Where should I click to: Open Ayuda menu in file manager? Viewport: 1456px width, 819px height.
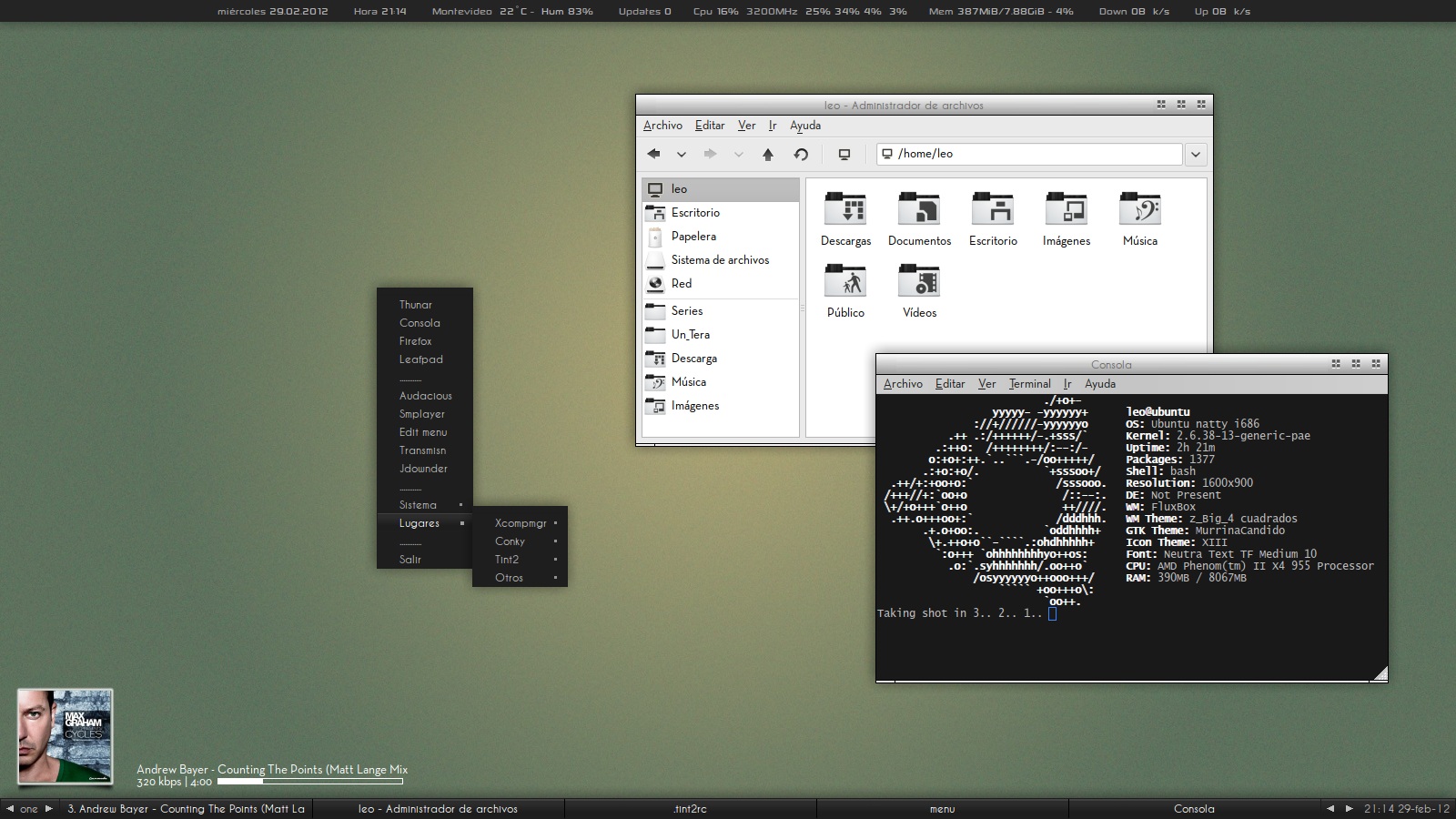[x=805, y=126]
